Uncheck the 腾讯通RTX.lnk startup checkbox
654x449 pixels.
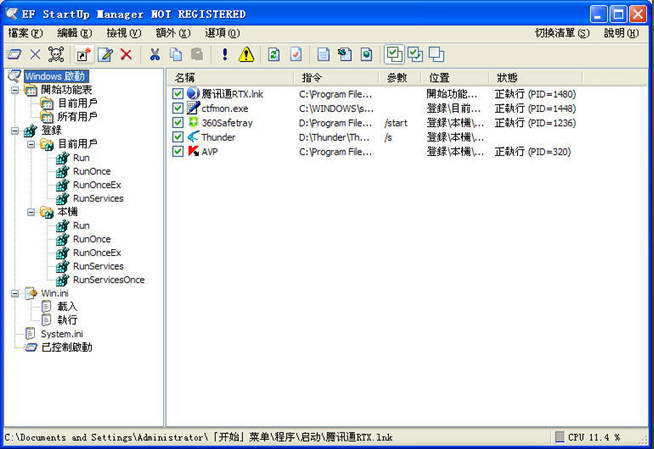coord(178,93)
